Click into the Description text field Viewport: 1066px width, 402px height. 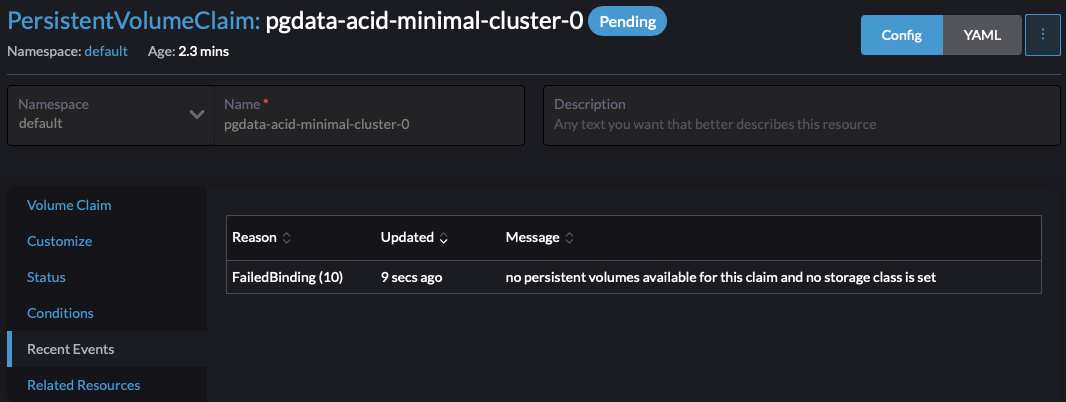(x=802, y=115)
